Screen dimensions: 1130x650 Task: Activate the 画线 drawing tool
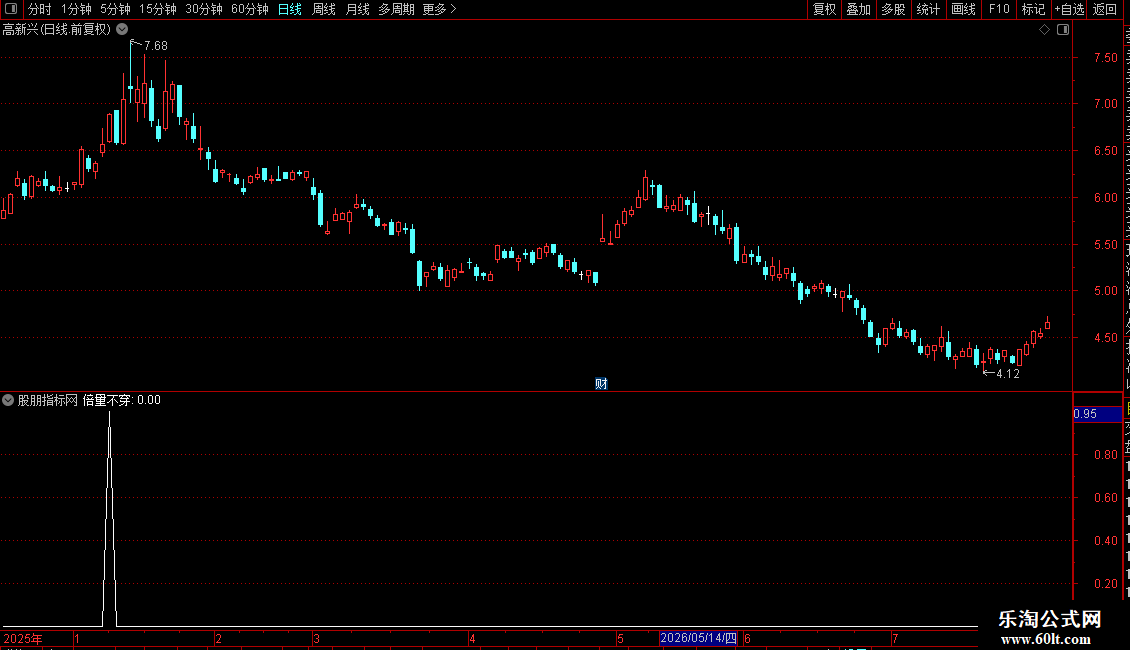coord(963,9)
